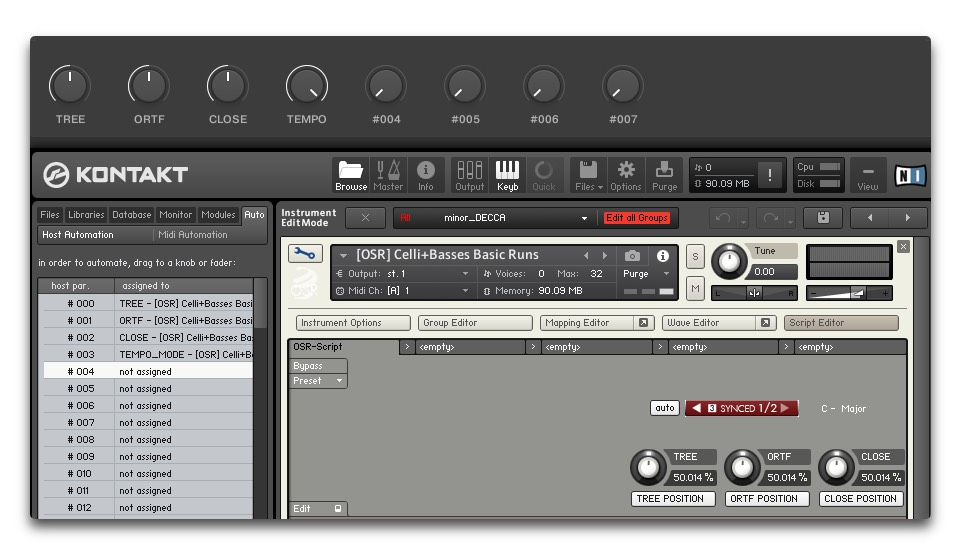Viewport: 962px width, 555px height.
Task: Open the Browse folder icon
Action: [351, 175]
